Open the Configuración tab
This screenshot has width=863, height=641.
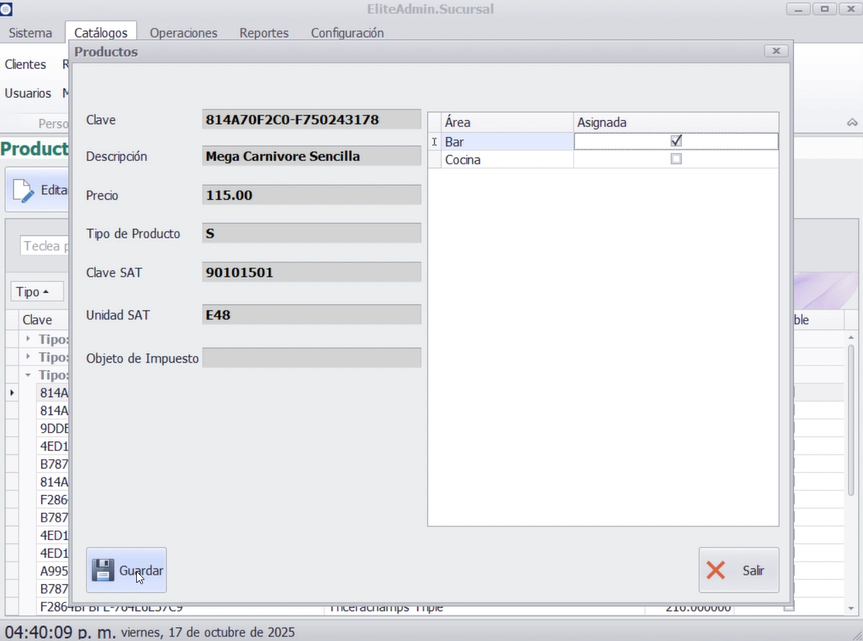[x=347, y=33]
